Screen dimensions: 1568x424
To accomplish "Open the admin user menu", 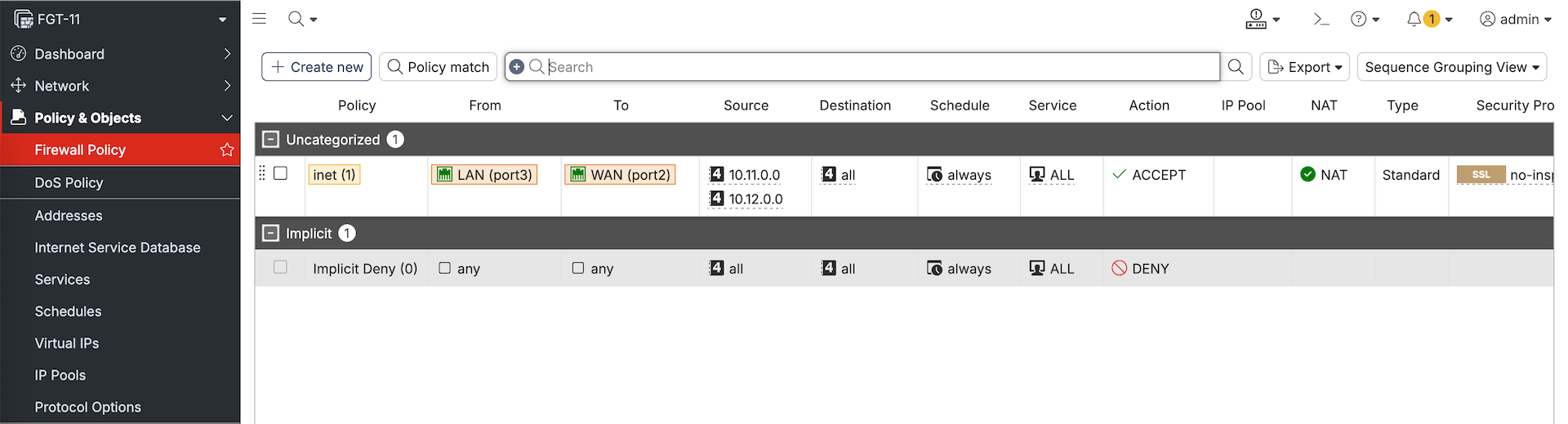I will click(x=1515, y=19).
